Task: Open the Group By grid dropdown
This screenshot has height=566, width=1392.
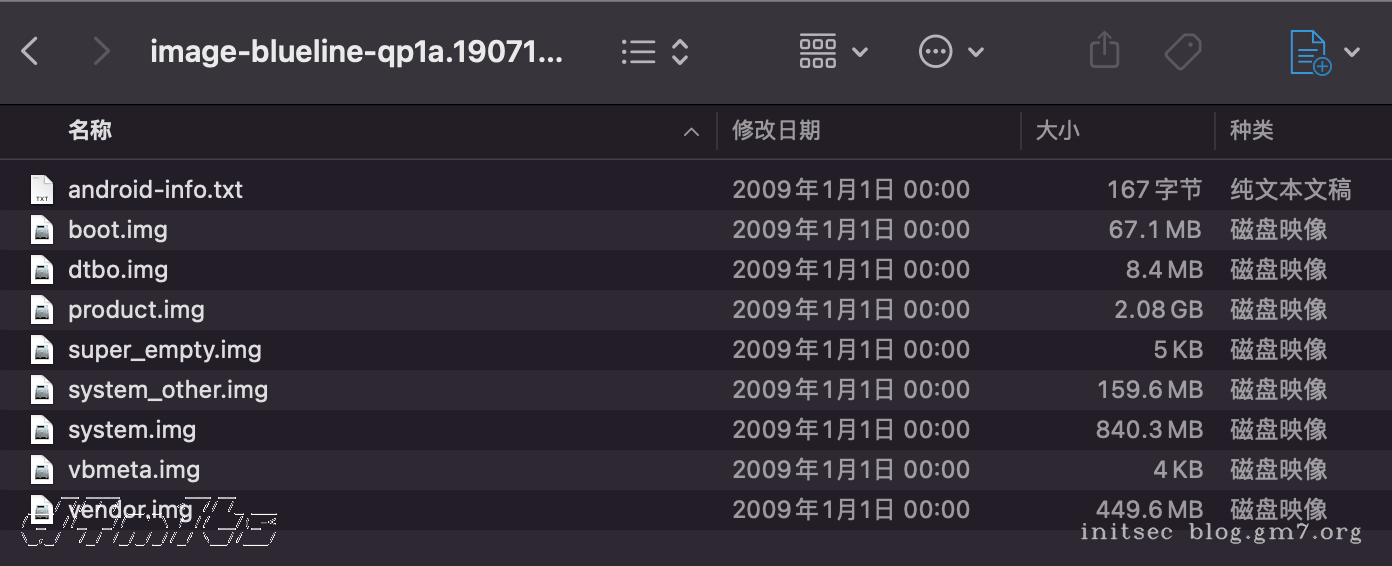Action: (x=832, y=51)
